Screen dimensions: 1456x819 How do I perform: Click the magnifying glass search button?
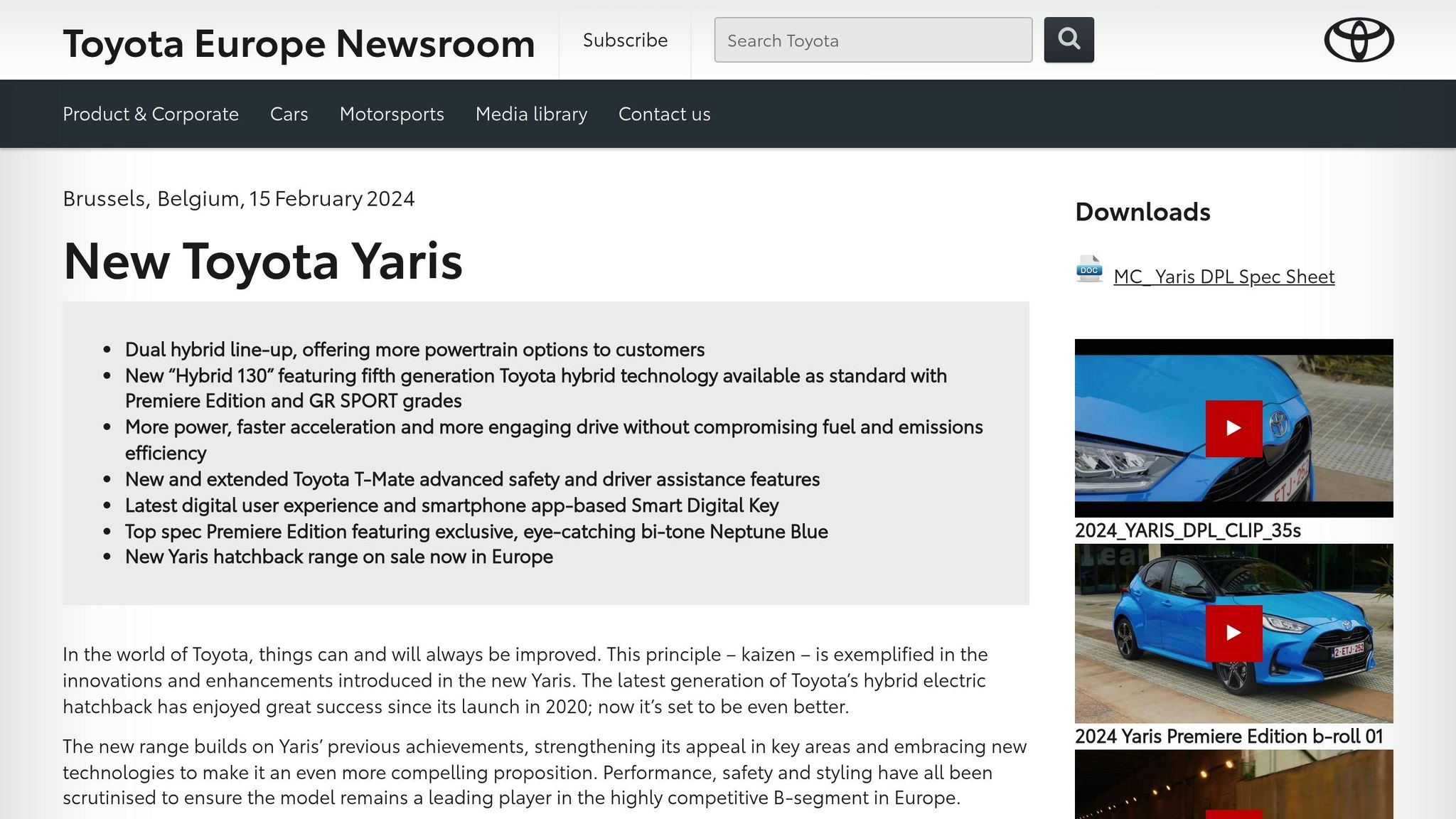(1069, 40)
